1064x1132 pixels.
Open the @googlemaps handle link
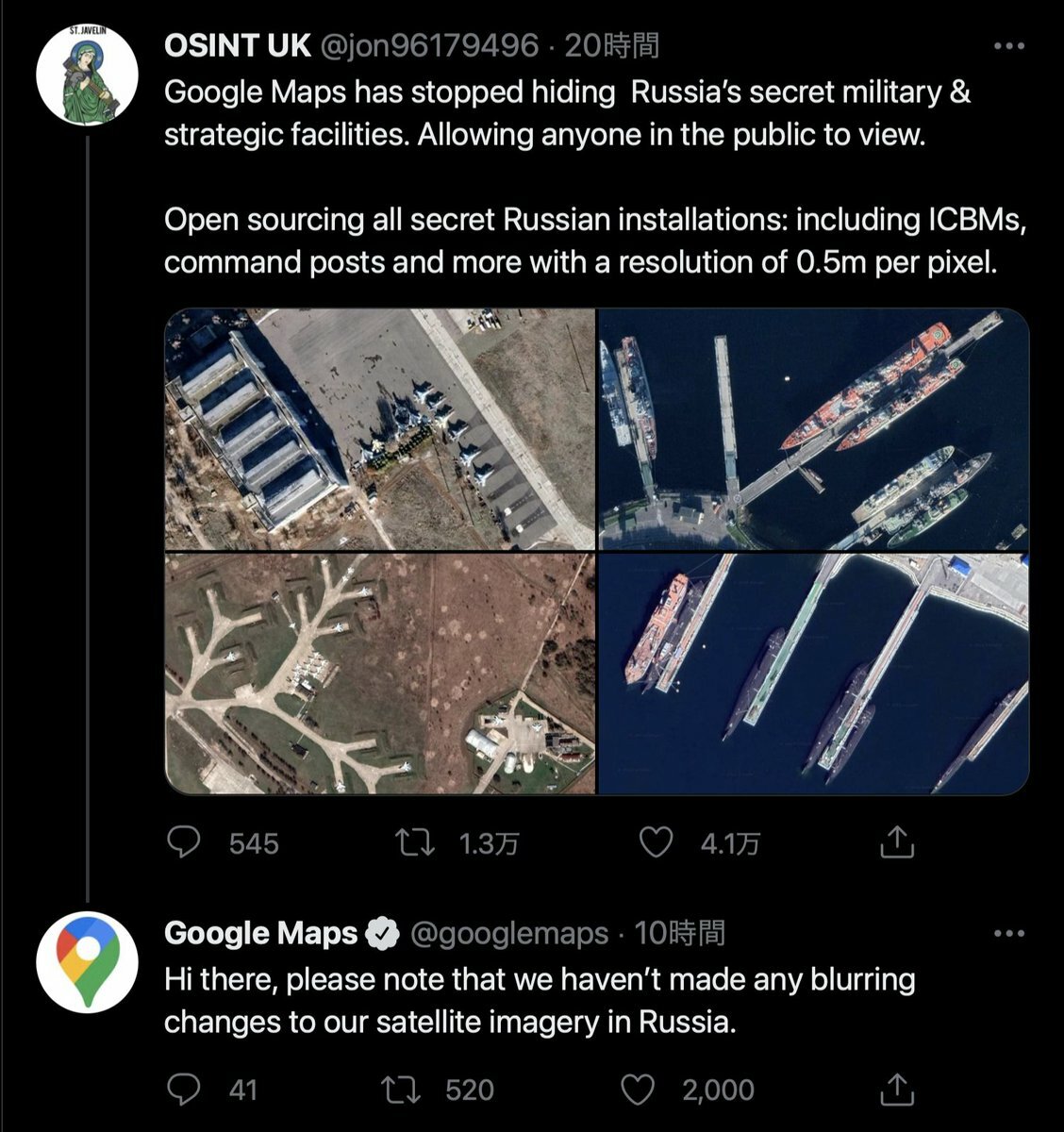pyautogui.click(x=509, y=934)
